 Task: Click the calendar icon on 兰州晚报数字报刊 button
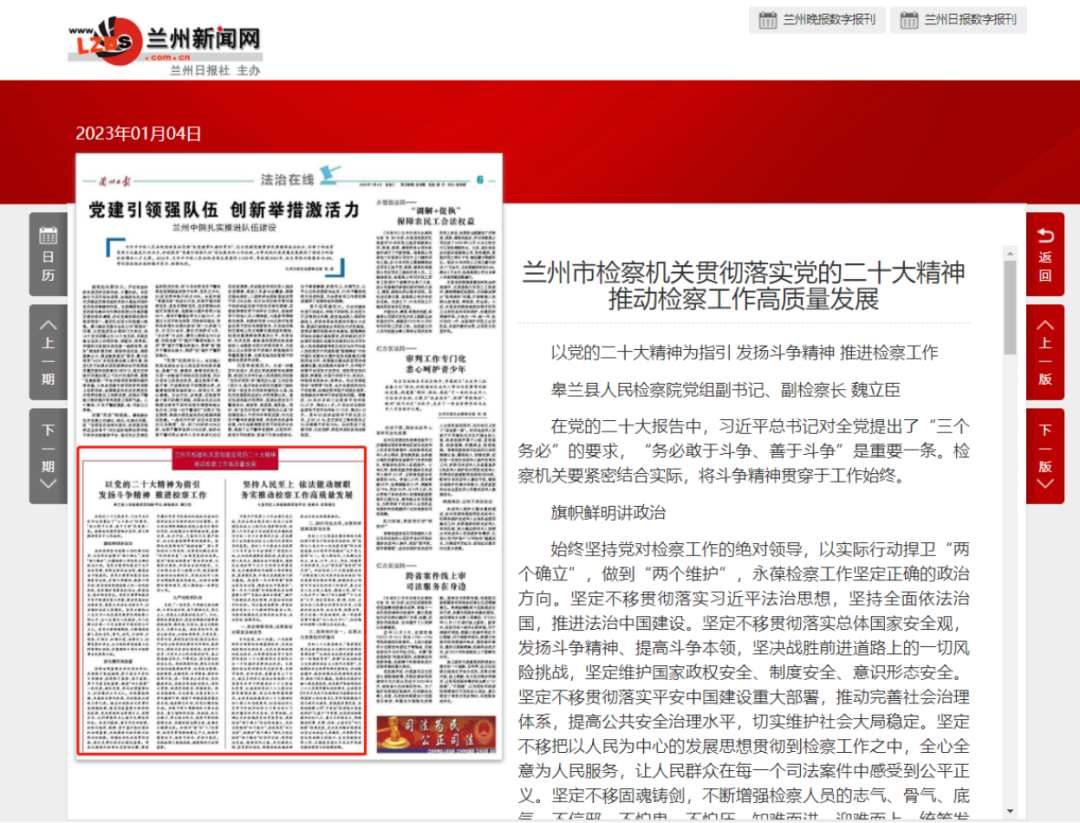pyautogui.click(x=766, y=20)
